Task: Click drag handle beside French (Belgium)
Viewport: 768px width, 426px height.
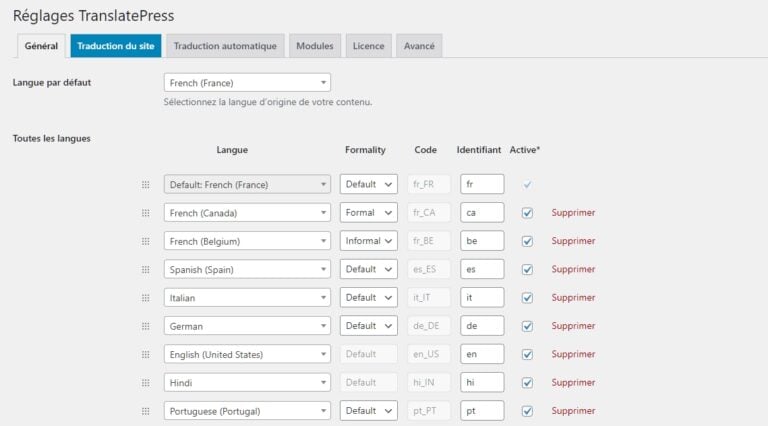Action: [145, 241]
